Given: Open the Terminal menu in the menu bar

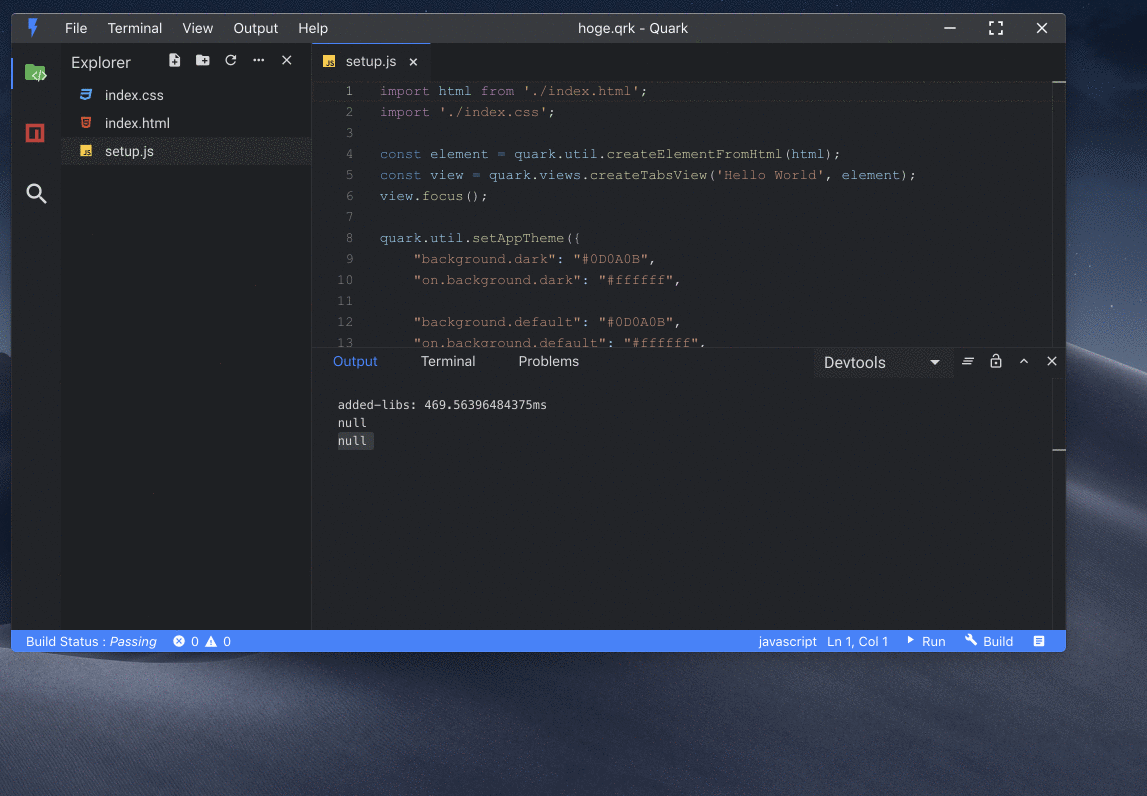Looking at the screenshot, I should [x=135, y=28].
